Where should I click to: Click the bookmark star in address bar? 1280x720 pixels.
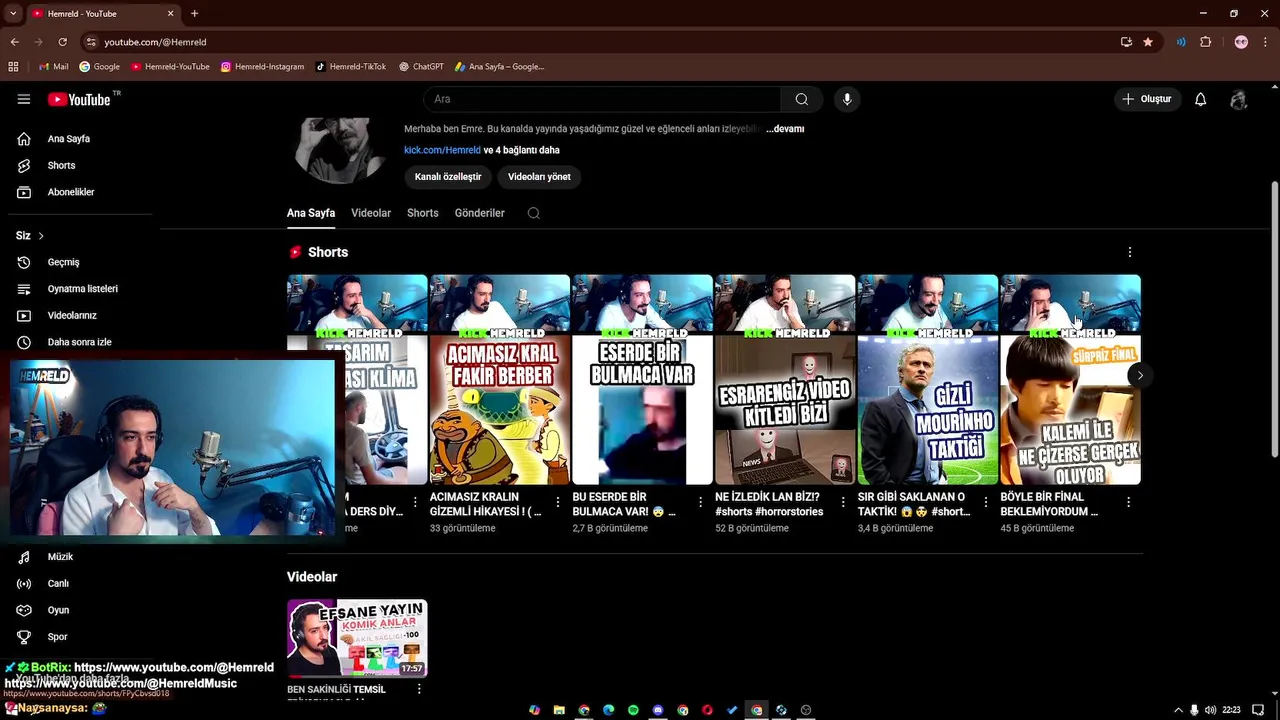1148,42
